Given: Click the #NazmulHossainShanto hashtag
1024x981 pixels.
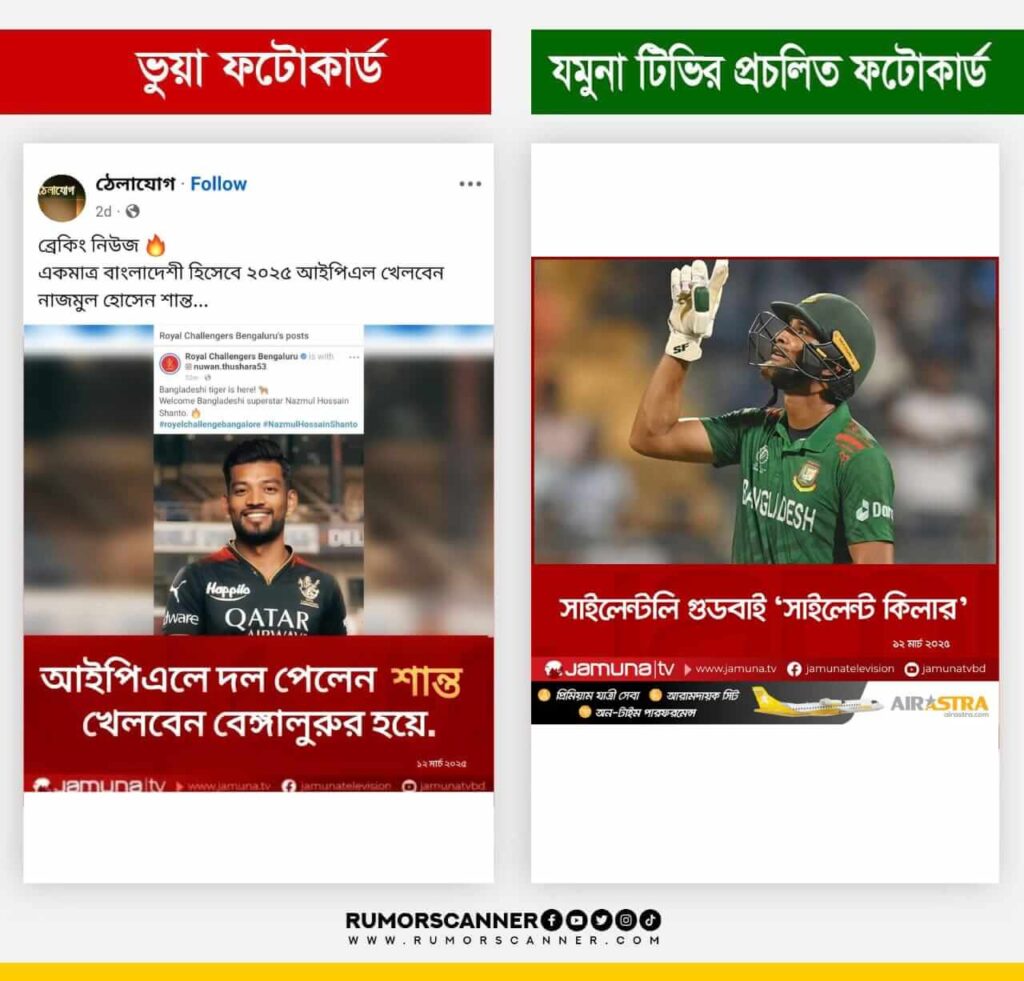Looking at the screenshot, I should 310,424.
